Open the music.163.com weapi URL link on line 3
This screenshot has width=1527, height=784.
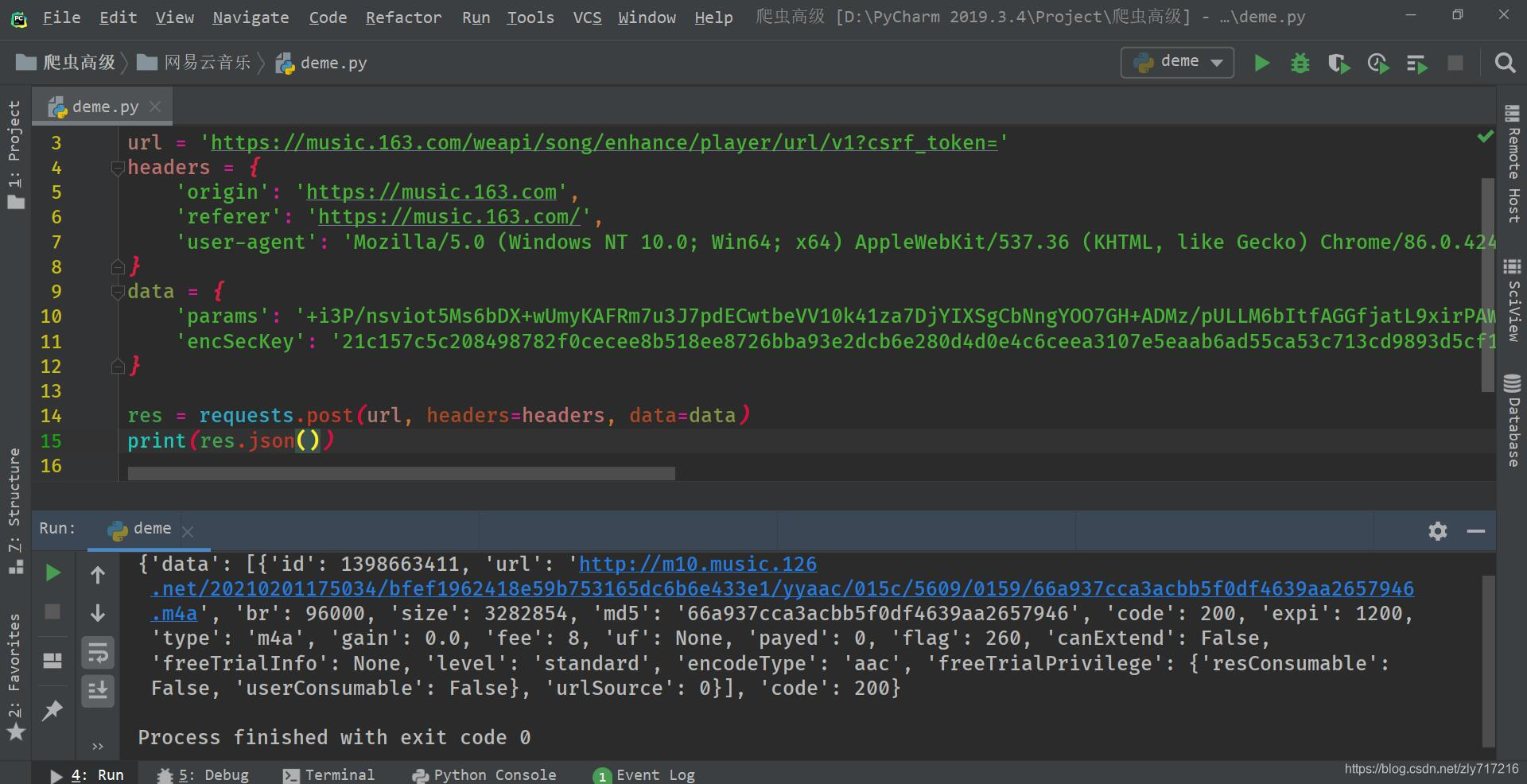click(x=604, y=143)
